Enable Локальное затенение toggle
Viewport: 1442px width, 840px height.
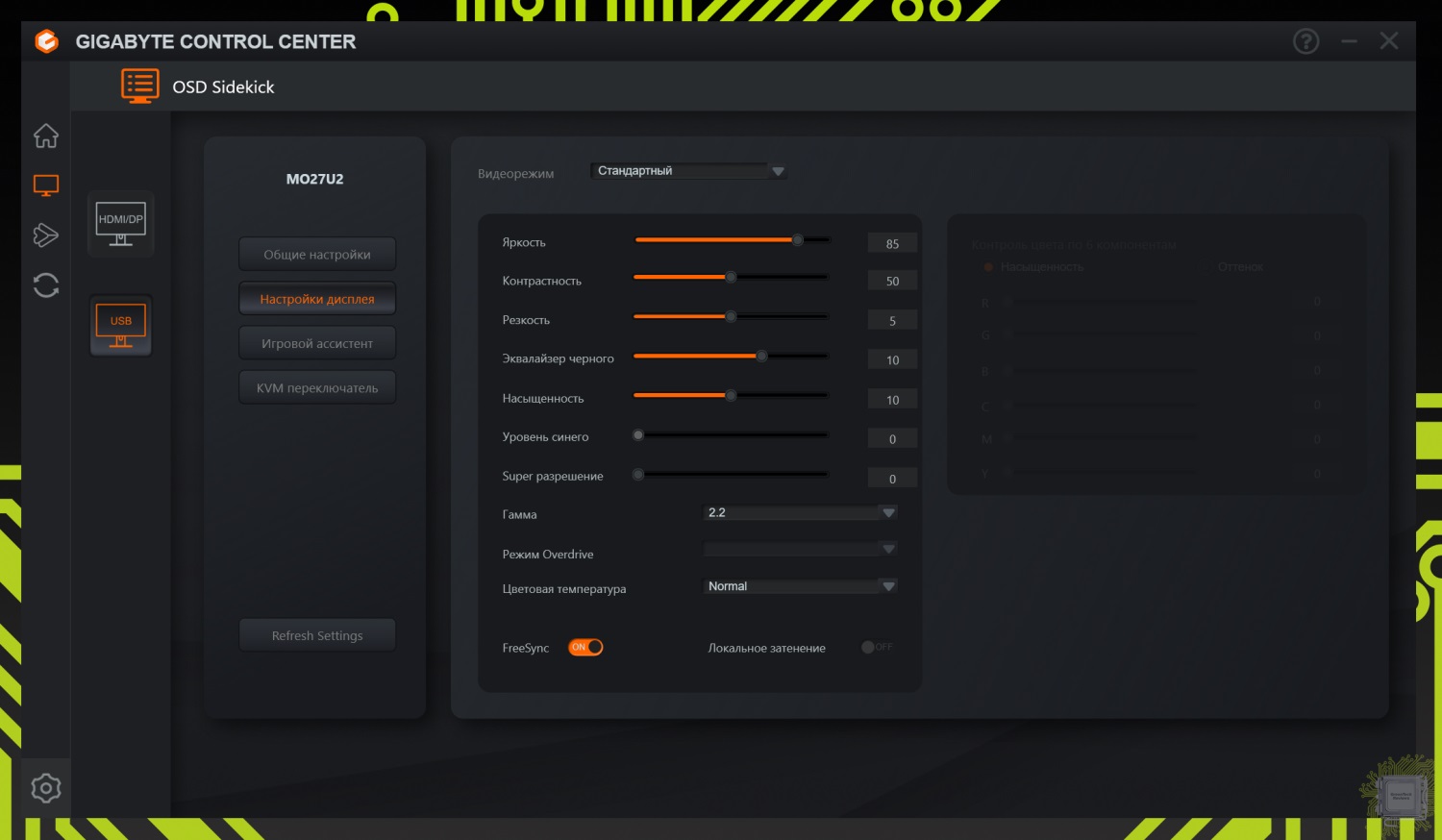coord(876,648)
